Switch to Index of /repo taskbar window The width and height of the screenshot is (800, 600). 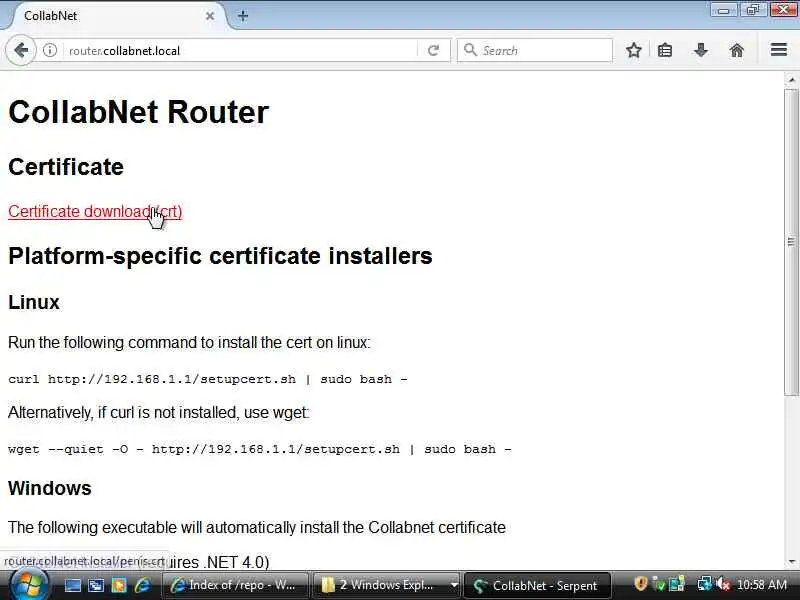[x=235, y=585]
